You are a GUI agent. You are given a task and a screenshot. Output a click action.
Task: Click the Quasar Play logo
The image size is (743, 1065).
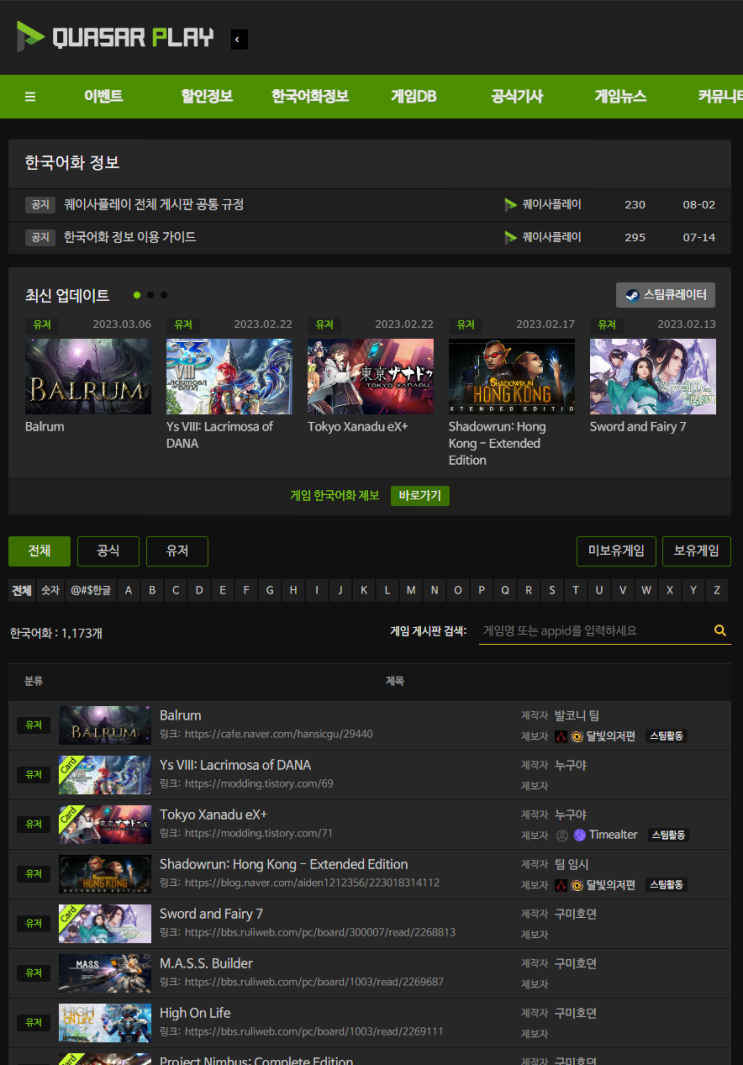tap(115, 37)
